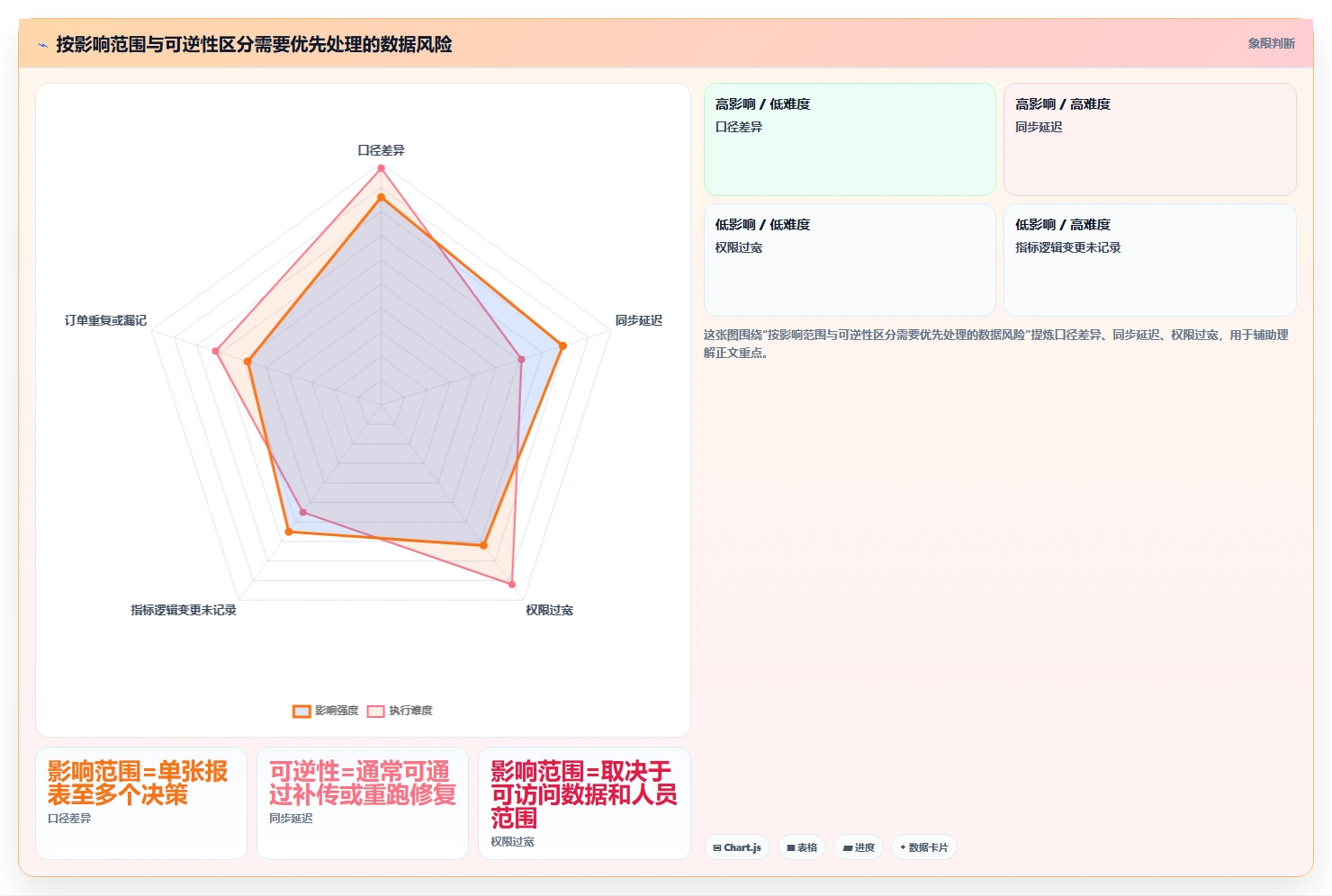
Task: Click the 表格 tag chip
Action: click(x=802, y=847)
